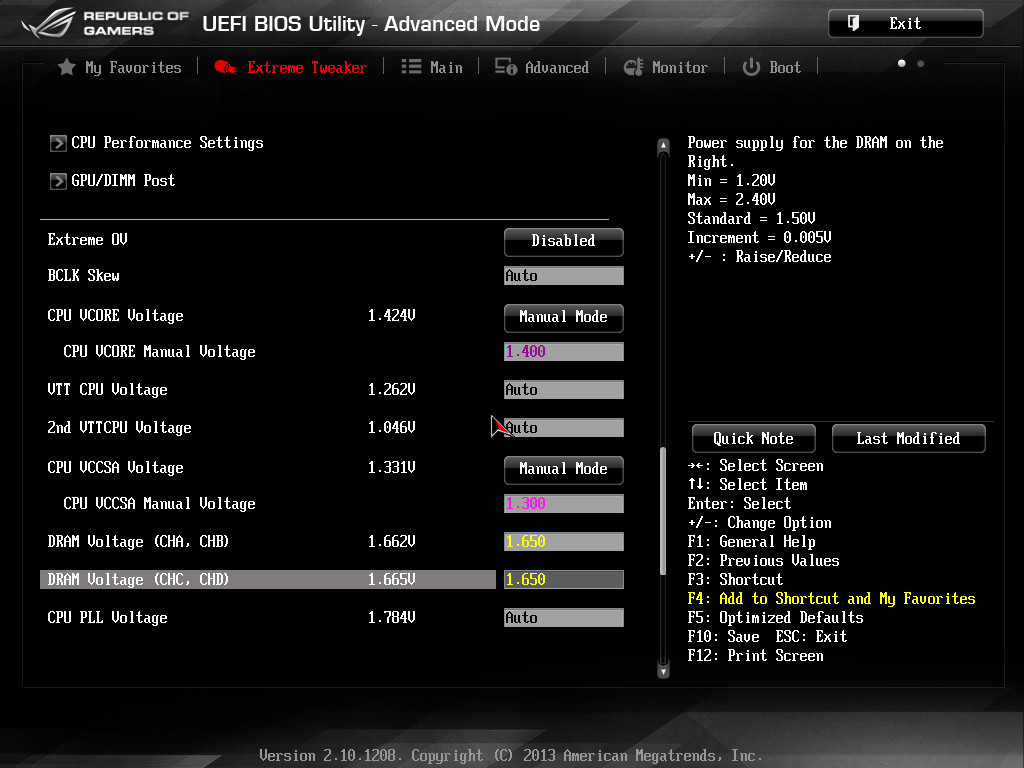Click the F2 Previous Values hint

(x=763, y=561)
